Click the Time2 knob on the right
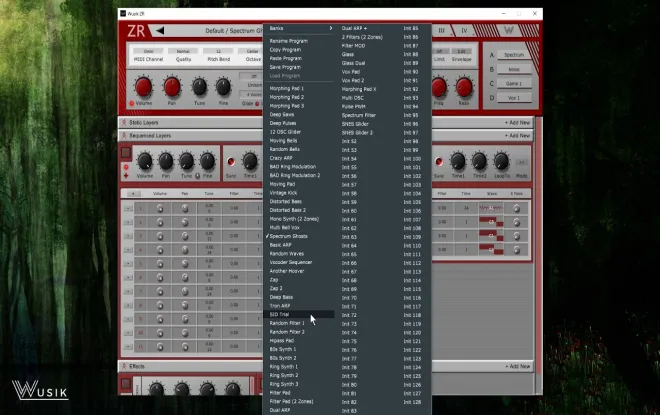Viewport: 660px width, 415px height. [x=479, y=161]
